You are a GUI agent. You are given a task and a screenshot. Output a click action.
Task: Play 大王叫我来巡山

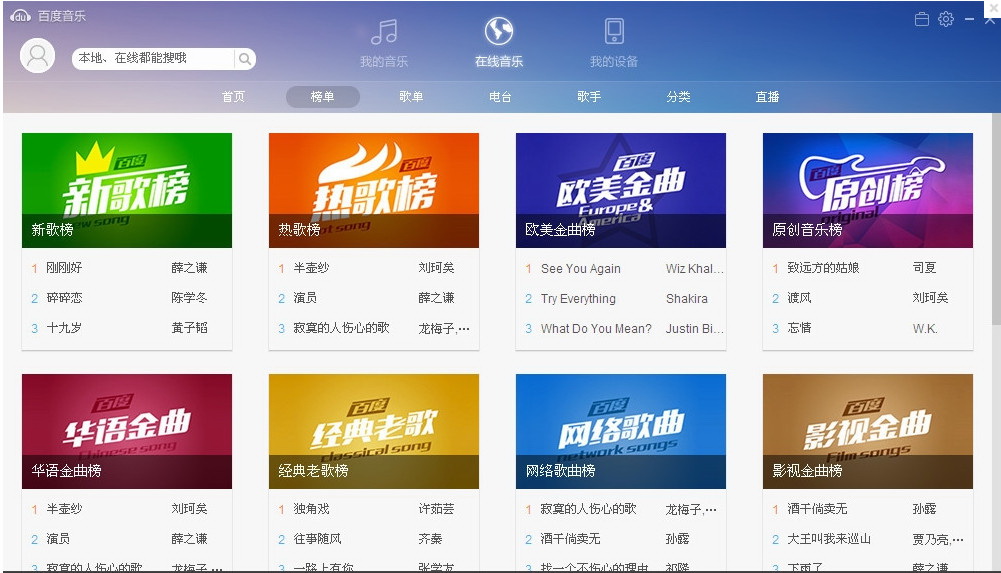click(829, 539)
